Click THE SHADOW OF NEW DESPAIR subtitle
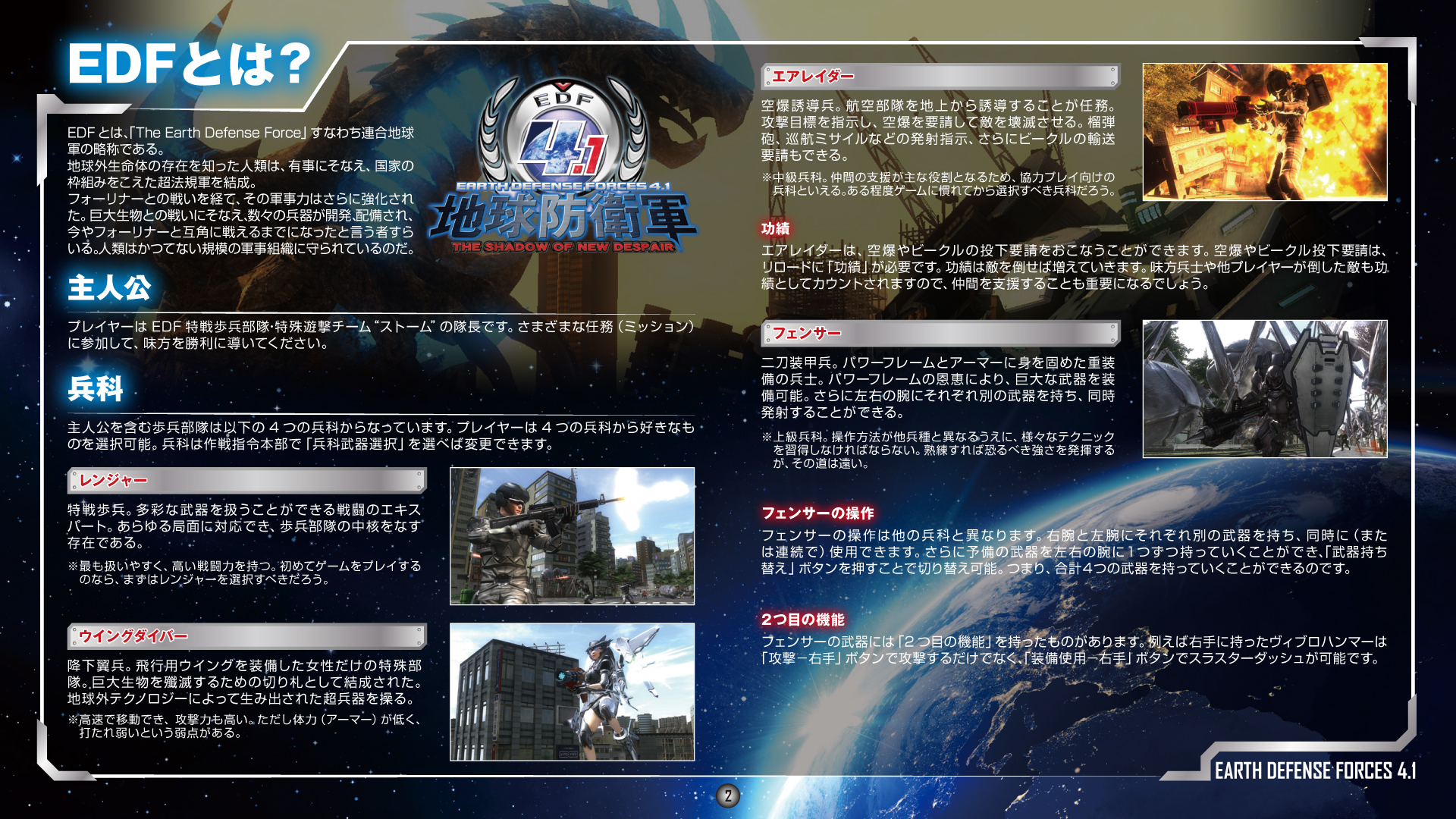Viewport: 1456px width, 819px height. [x=563, y=247]
